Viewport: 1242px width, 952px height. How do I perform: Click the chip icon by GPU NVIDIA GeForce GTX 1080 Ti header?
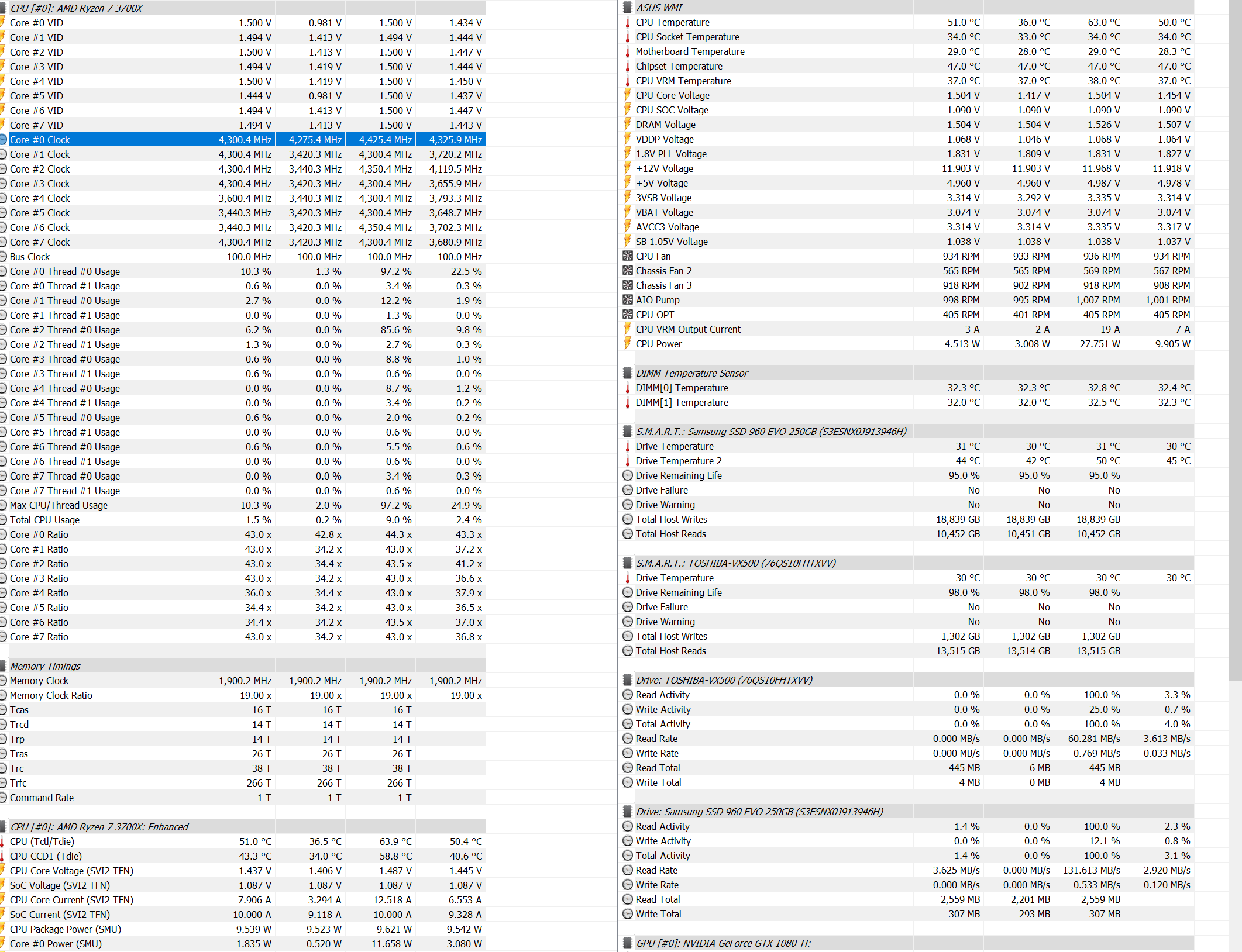coord(628,943)
